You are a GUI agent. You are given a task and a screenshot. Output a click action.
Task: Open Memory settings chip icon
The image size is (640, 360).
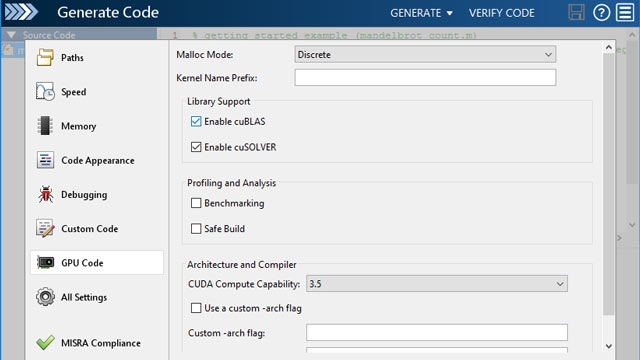click(x=45, y=126)
